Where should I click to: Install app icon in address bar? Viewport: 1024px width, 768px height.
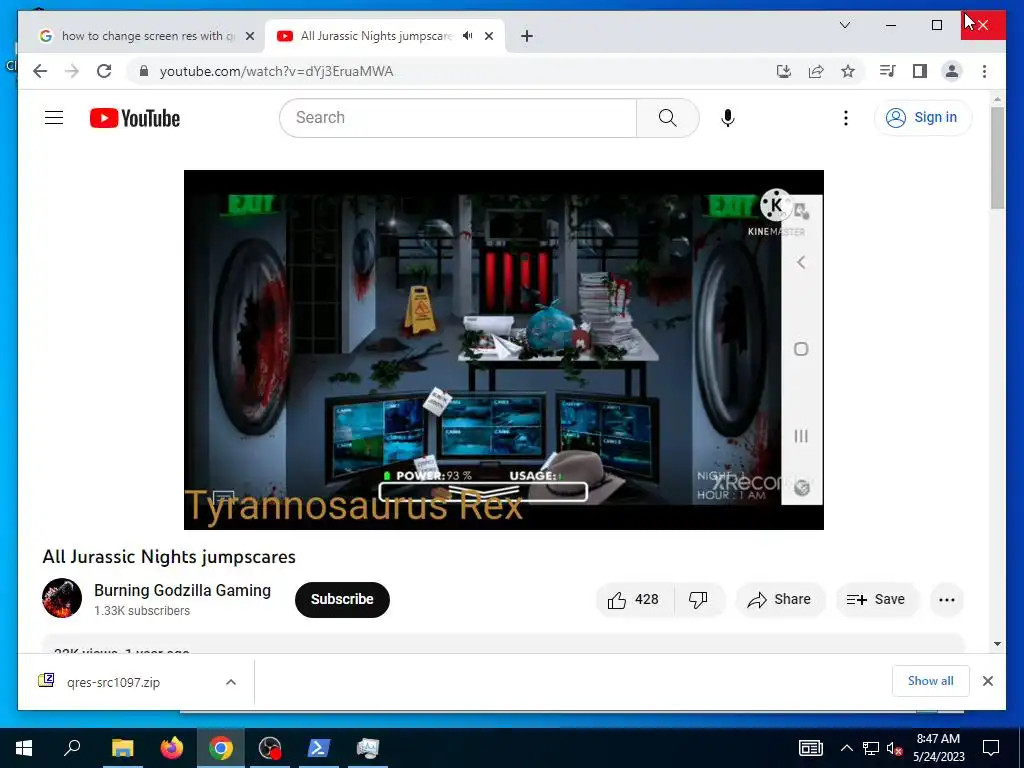(x=784, y=71)
